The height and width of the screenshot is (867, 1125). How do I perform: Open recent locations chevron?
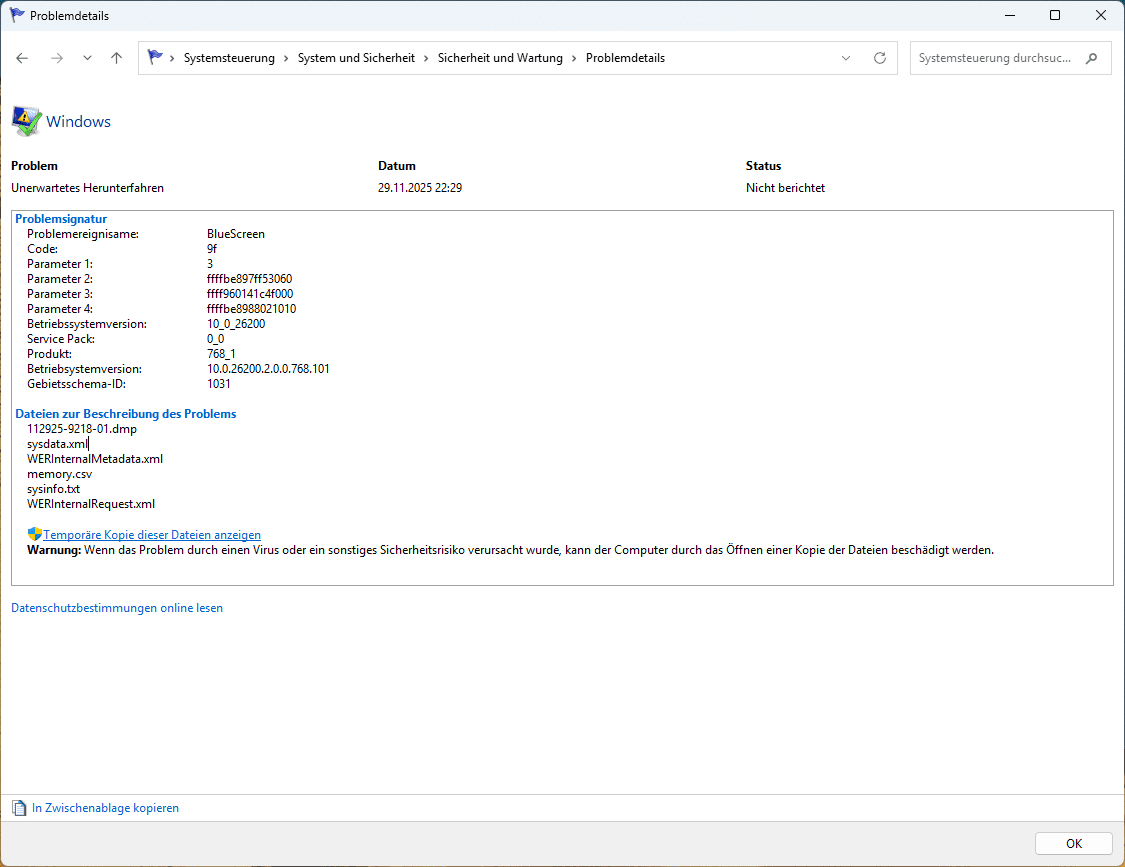point(87,58)
